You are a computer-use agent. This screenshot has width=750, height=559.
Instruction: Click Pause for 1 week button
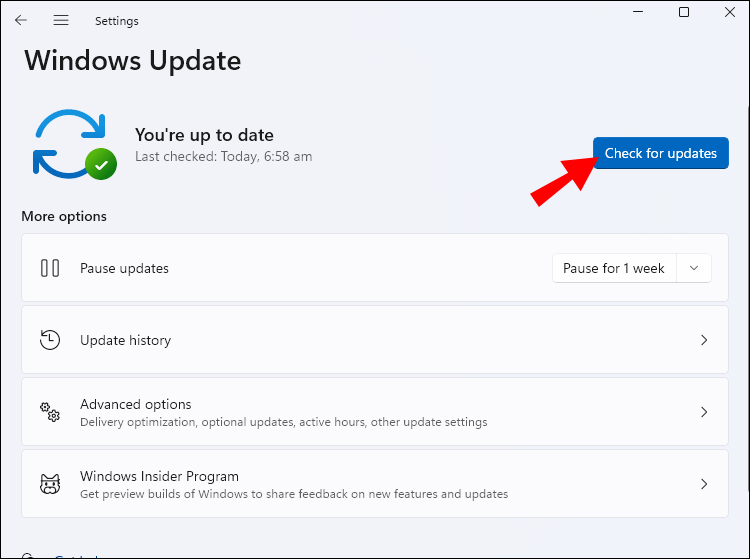pyautogui.click(x=614, y=268)
